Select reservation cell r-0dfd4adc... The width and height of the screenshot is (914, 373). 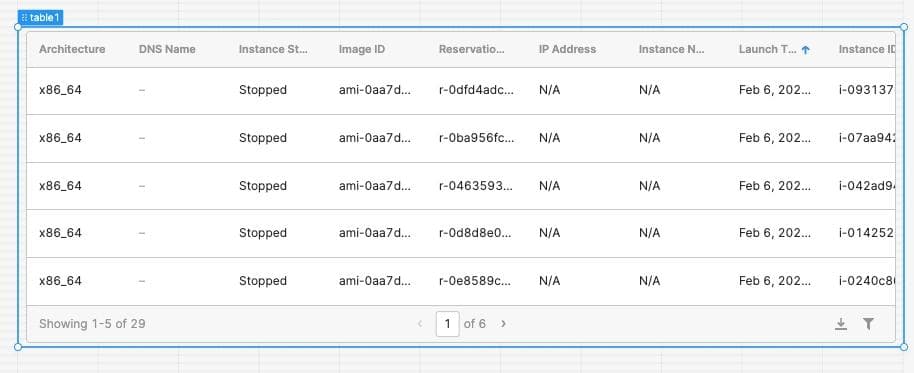tap(476, 90)
